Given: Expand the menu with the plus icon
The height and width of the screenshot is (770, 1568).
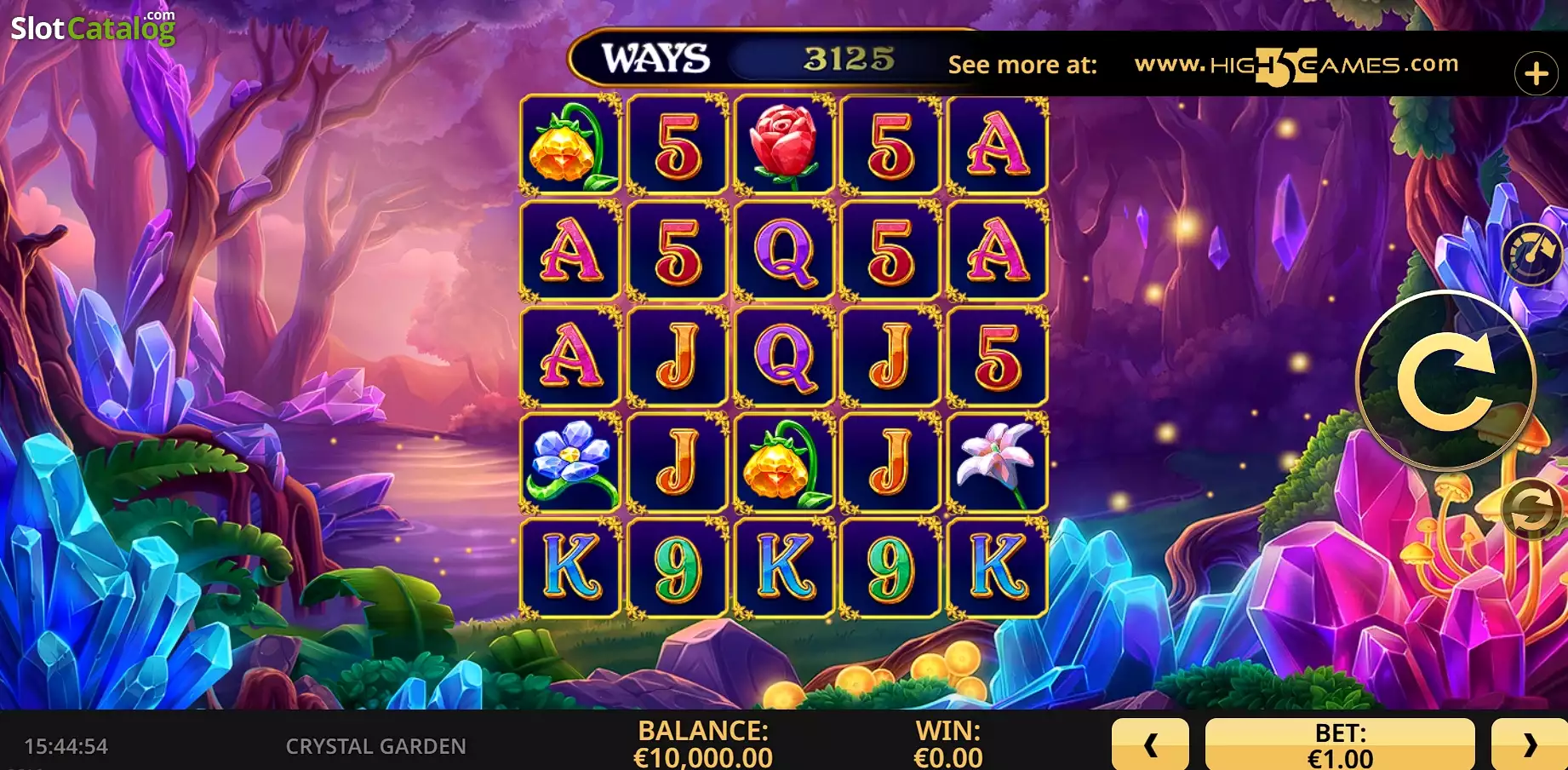Looking at the screenshot, I should coord(1537,73).
